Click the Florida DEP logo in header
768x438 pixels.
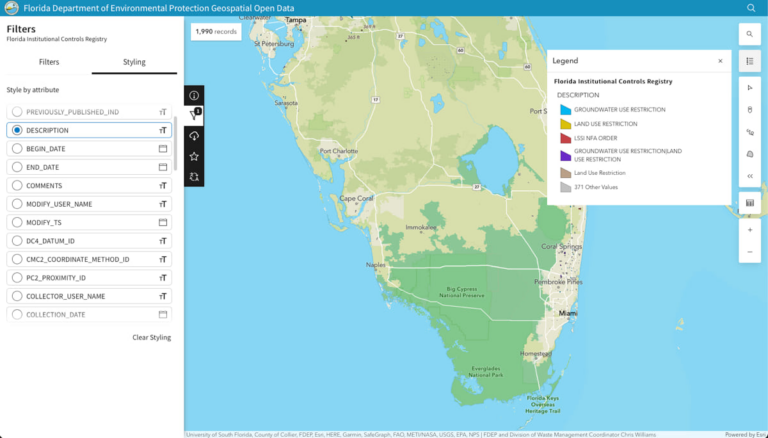[x=11, y=8]
